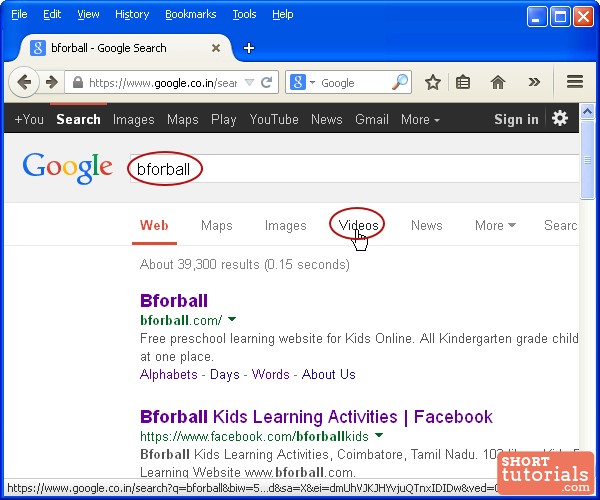This screenshot has width=600, height=500.
Task: Show more toolbar tools via double chevron
Action: tap(534, 82)
